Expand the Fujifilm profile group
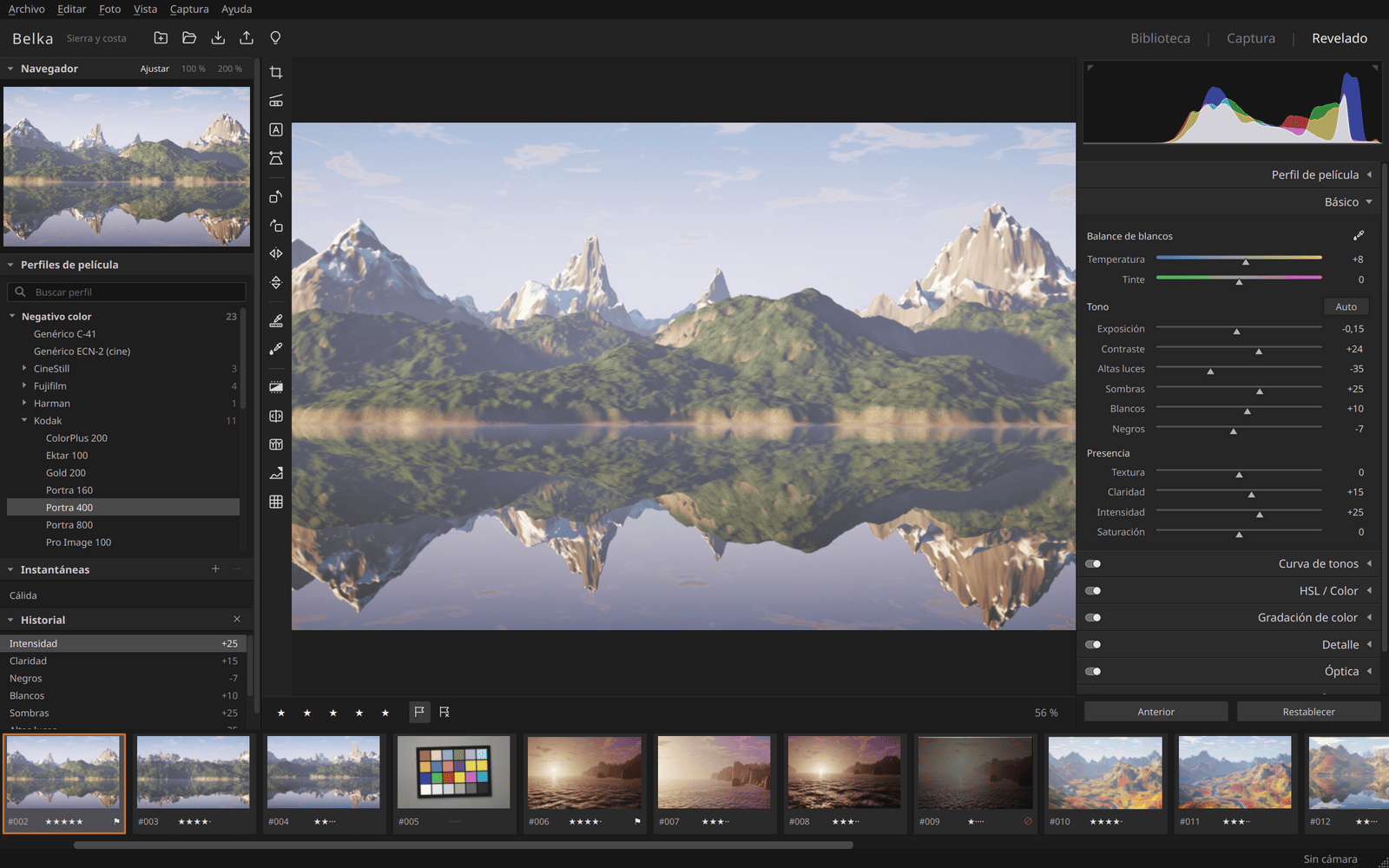This screenshot has width=1389, height=868. point(24,385)
